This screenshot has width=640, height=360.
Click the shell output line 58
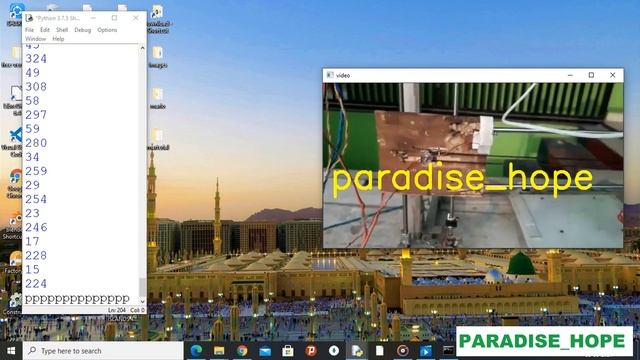(32, 101)
